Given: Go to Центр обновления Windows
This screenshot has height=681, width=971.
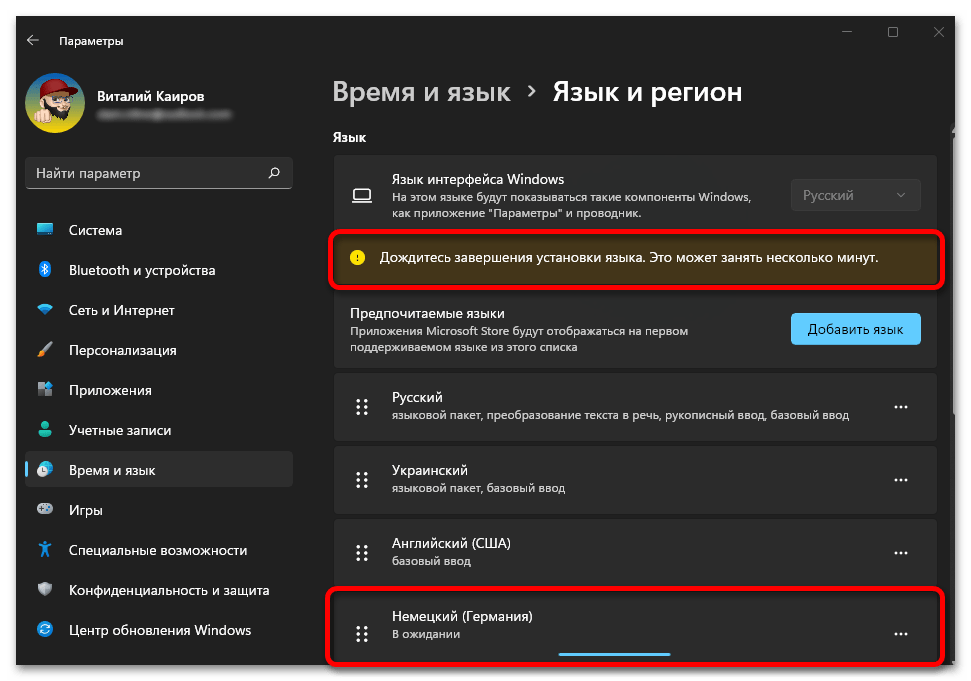Looking at the screenshot, I should point(159,630).
